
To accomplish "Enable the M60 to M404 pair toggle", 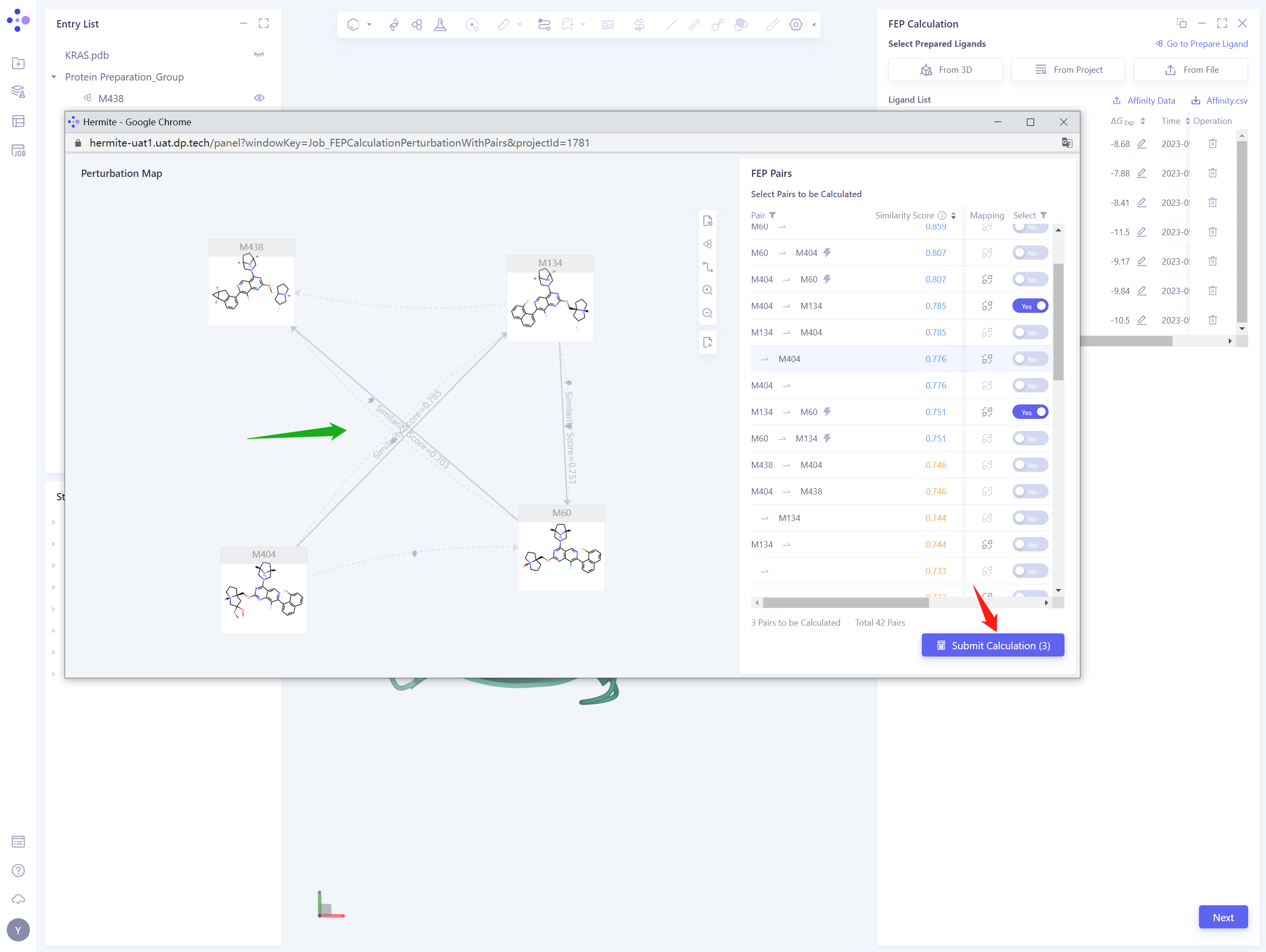I will click(x=1030, y=253).
